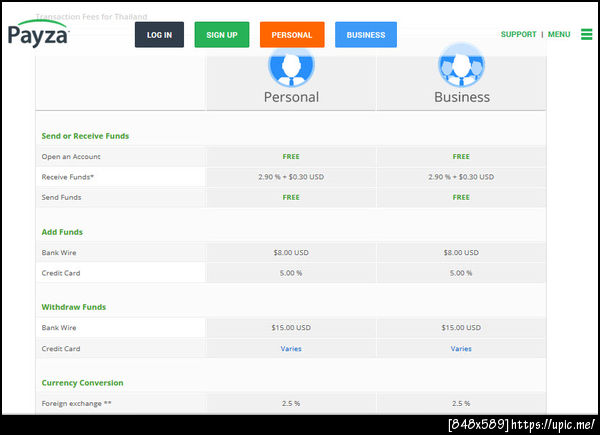
Task: Select the Send or Receive Funds heading
Action: point(85,136)
